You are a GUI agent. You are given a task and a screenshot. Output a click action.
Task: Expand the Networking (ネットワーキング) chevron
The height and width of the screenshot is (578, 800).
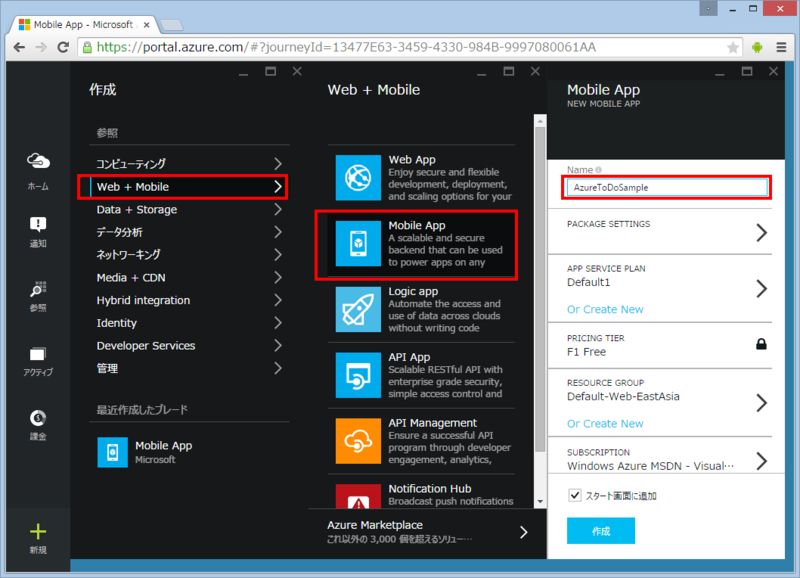278,255
